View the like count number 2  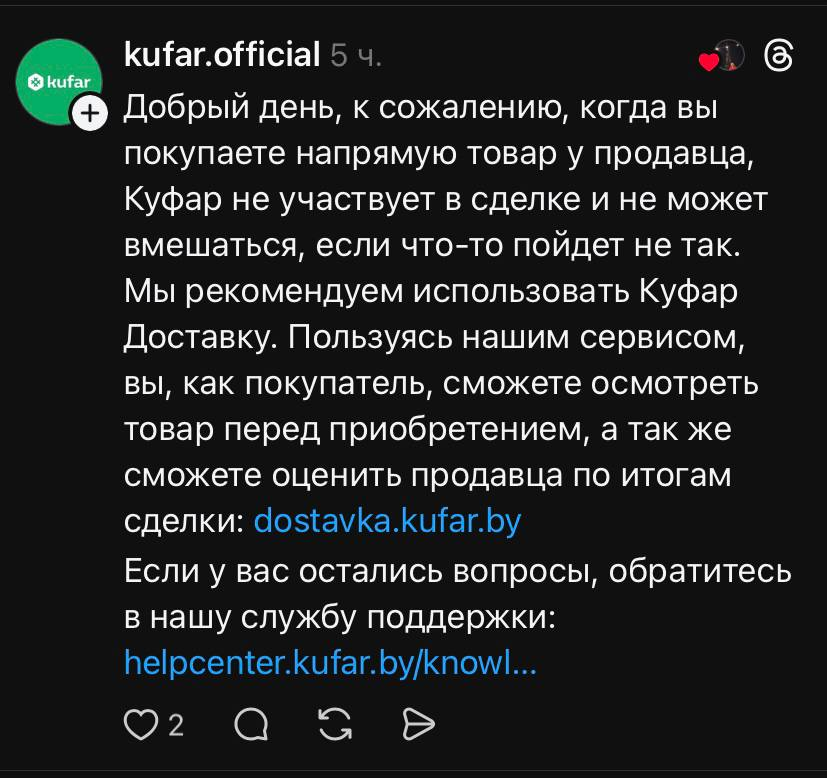coord(176,725)
